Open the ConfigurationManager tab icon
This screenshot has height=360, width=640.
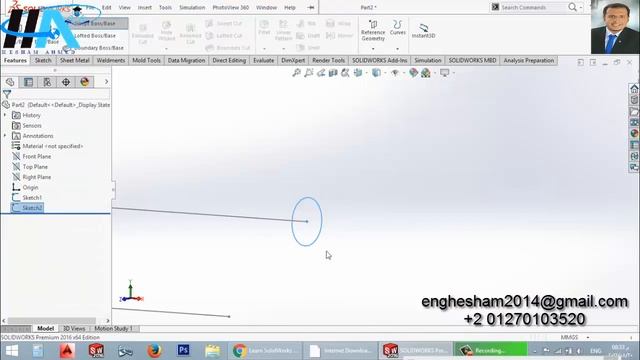(x=47, y=82)
